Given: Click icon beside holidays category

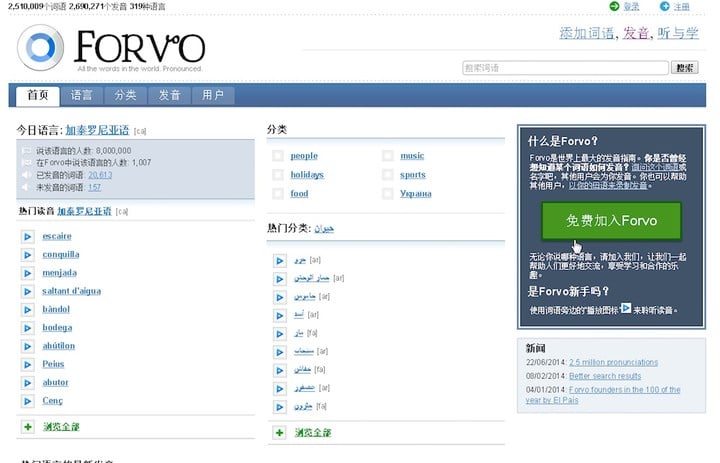Looking at the screenshot, I should pyautogui.click(x=278, y=175).
